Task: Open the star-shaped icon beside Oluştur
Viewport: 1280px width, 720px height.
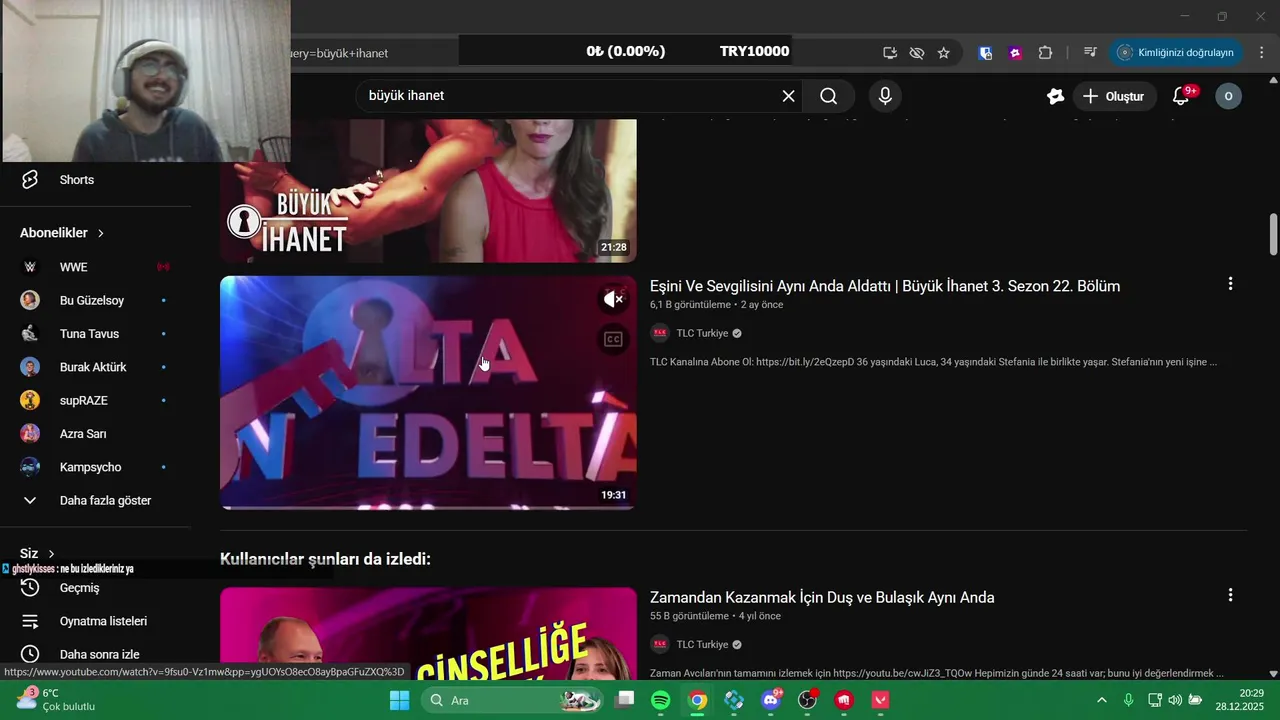Action: point(1055,96)
